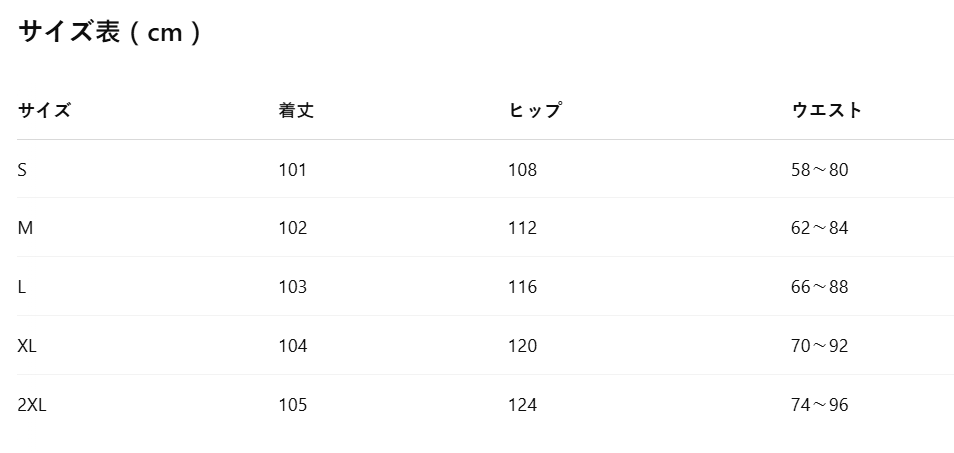
Task: Select the ヒップ column header
Action: tap(535, 111)
